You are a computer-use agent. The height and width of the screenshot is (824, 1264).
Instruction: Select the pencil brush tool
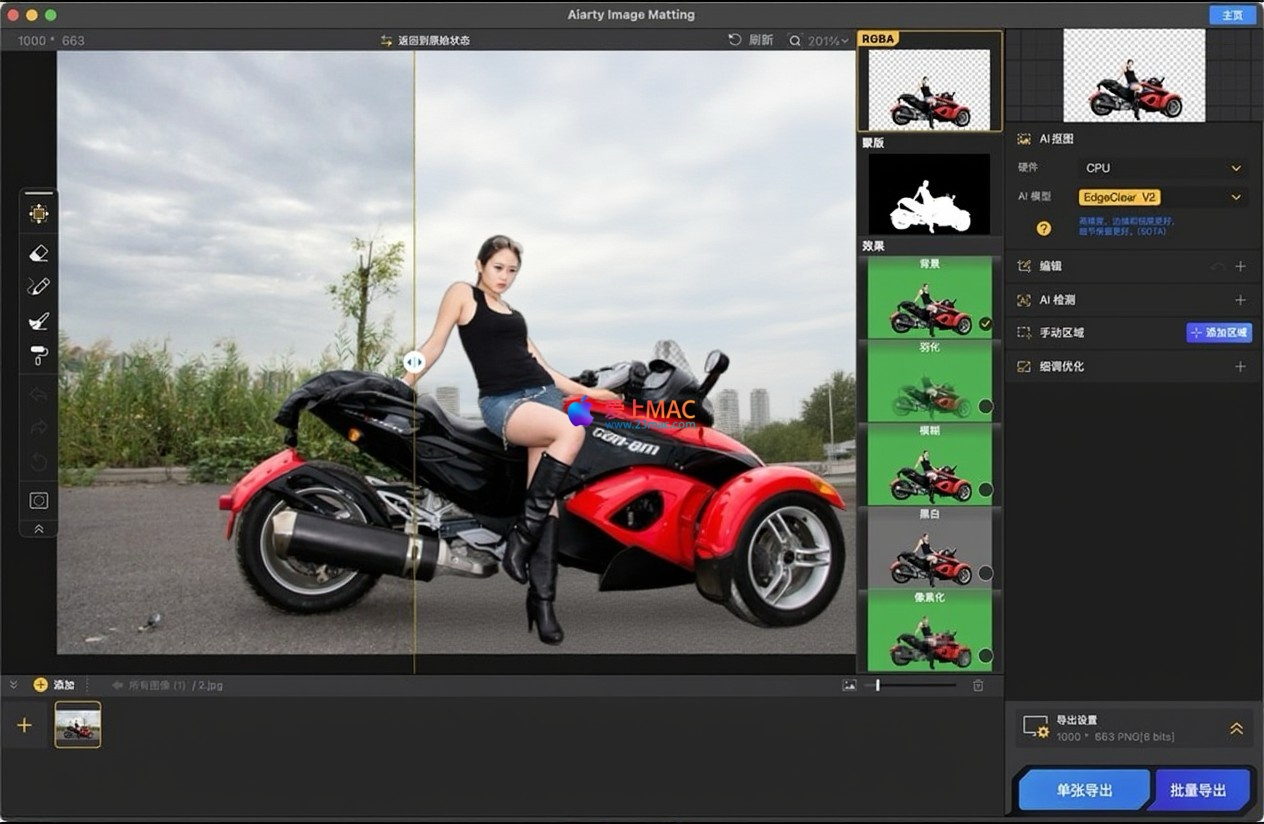(x=39, y=287)
